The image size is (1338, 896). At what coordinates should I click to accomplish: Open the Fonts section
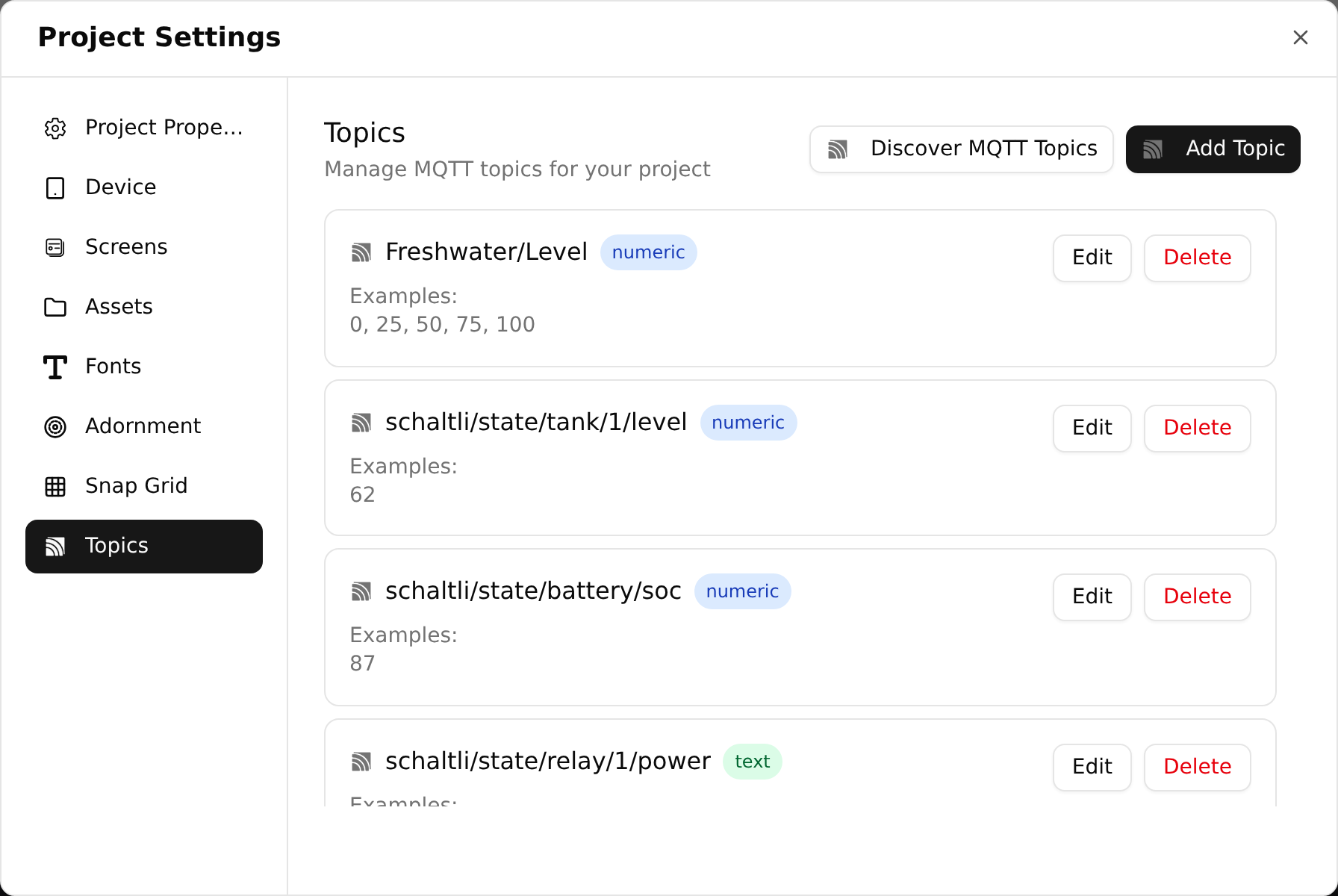coord(144,367)
